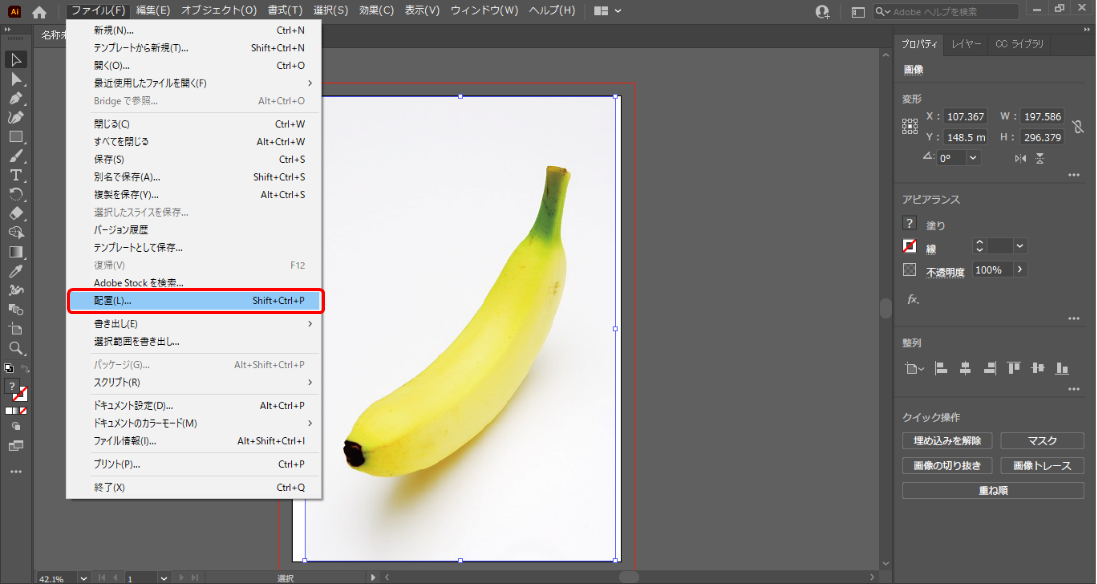Click the X position input field
This screenshot has height=584, width=1097.
[x=965, y=115]
